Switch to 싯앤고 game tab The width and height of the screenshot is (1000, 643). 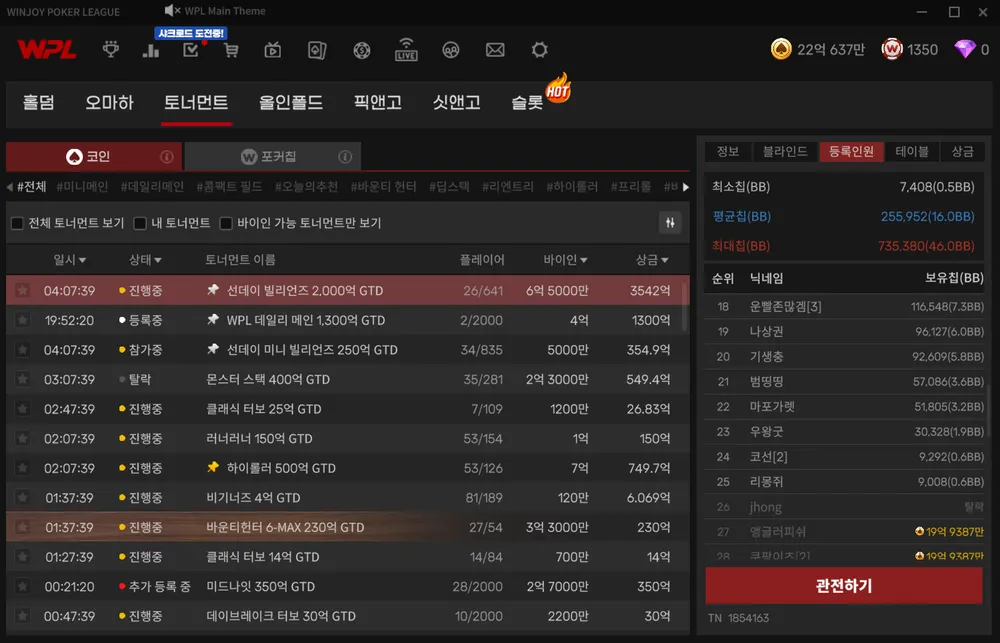[x=457, y=102]
